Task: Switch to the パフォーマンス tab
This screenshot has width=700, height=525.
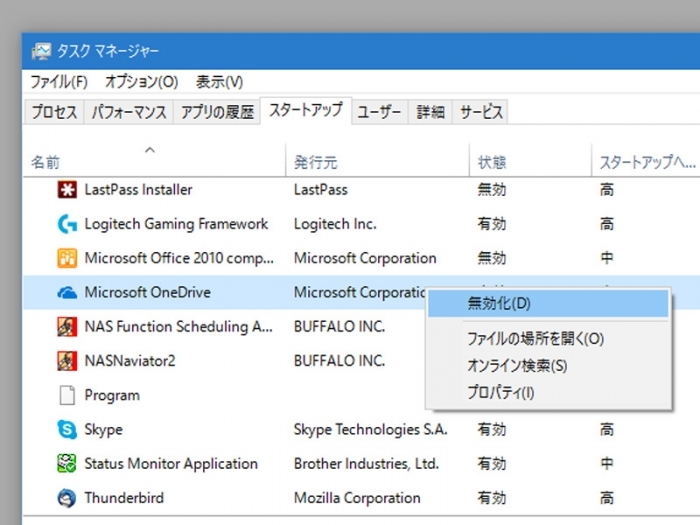Action: 129,112
